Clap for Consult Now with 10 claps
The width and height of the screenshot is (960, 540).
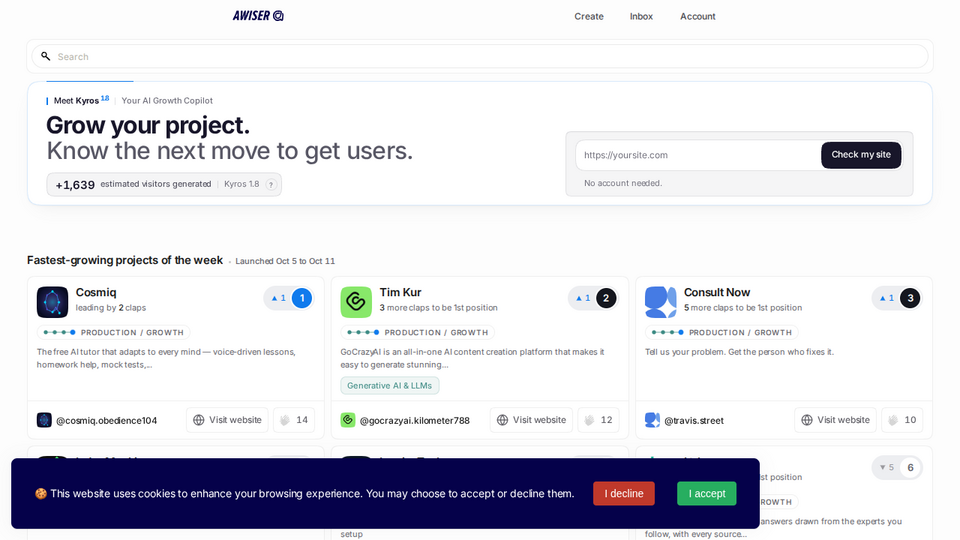902,420
